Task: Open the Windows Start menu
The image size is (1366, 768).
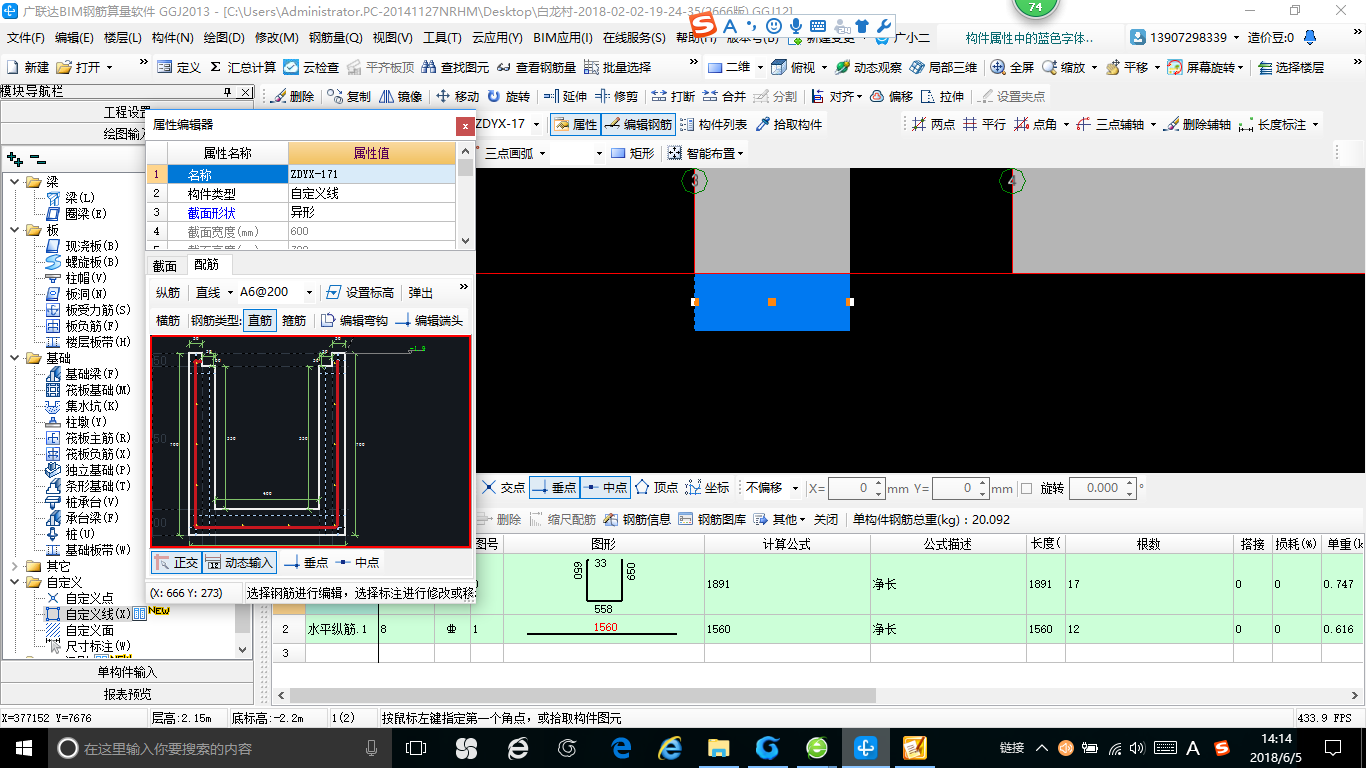Action: point(23,747)
